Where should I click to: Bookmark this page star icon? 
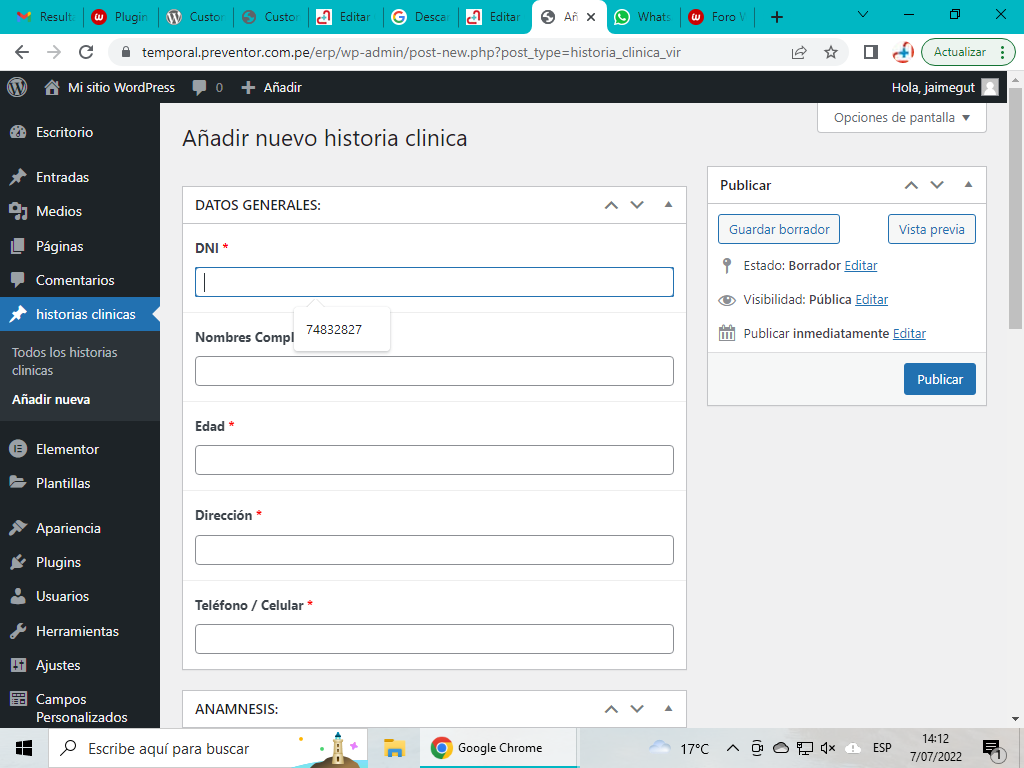point(831,52)
